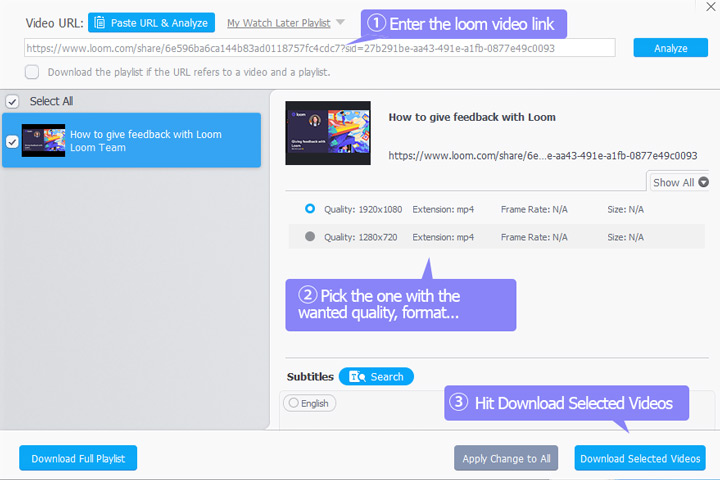Uncheck the Loom feedback video item checkbox
Screen dimensions: 720x480
tap(12, 142)
